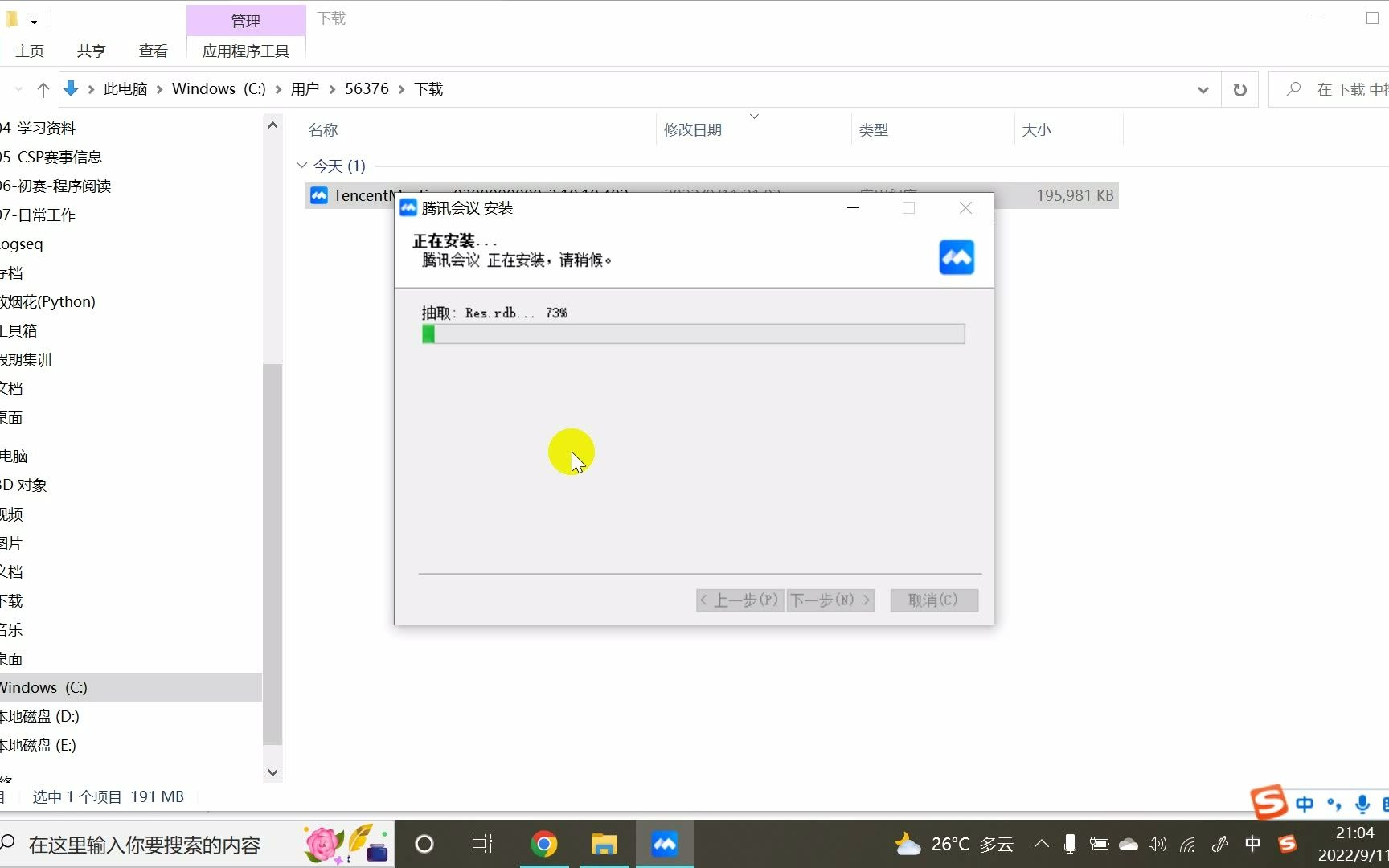The width and height of the screenshot is (1389, 868).
Task: Click the Downloads arrow icon in address bar
Action: (x=71, y=88)
